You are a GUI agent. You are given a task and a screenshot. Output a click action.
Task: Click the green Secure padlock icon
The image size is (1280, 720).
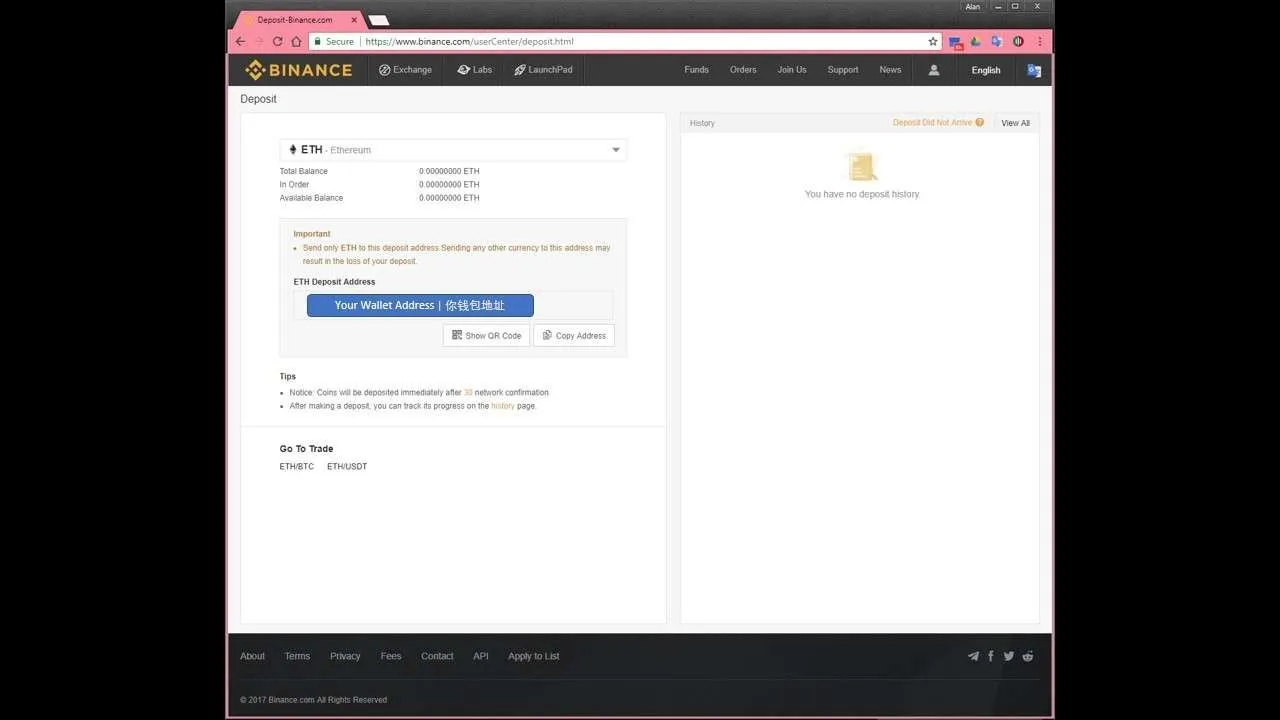point(317,42)
